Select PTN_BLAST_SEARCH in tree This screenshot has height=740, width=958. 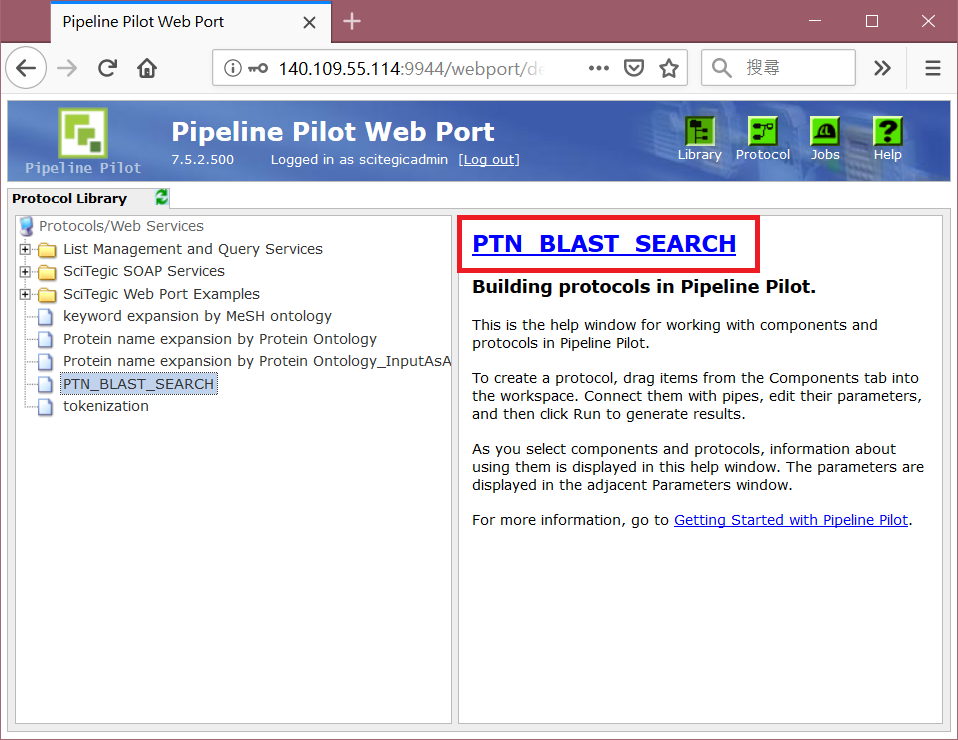(139, 384)
